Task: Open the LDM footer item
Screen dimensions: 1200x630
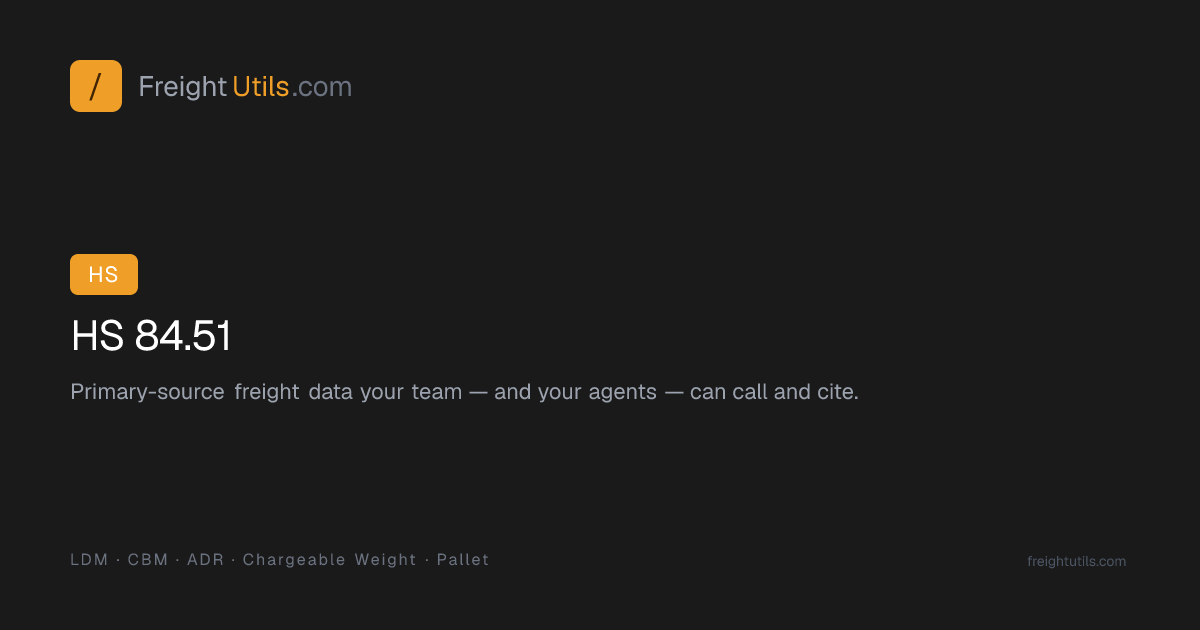Action: pos(89,560)
